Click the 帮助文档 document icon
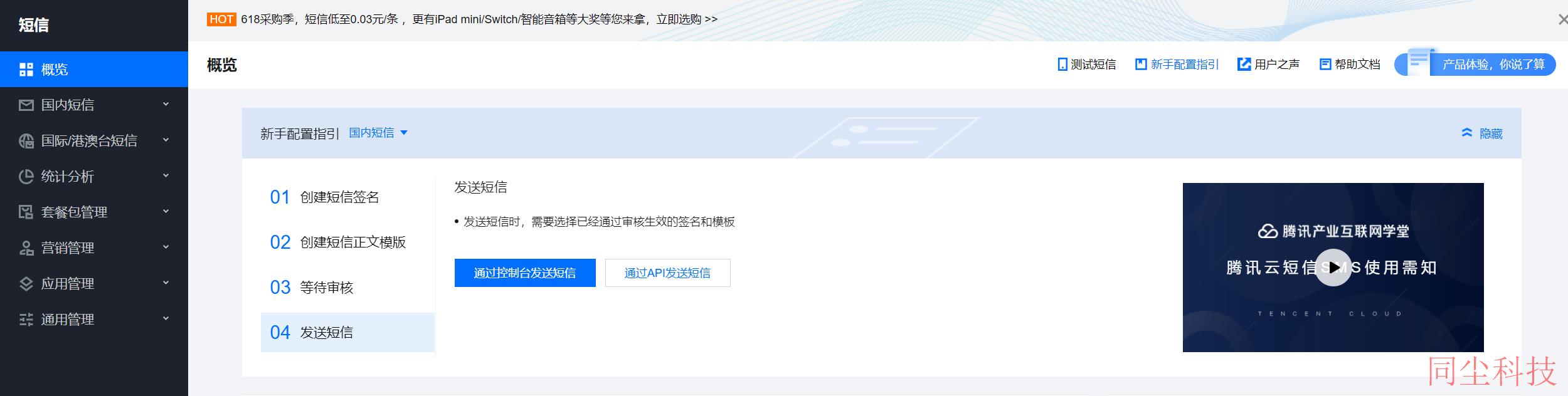This screenshot has height=396, width=1568. click(x=1325, y=64)
